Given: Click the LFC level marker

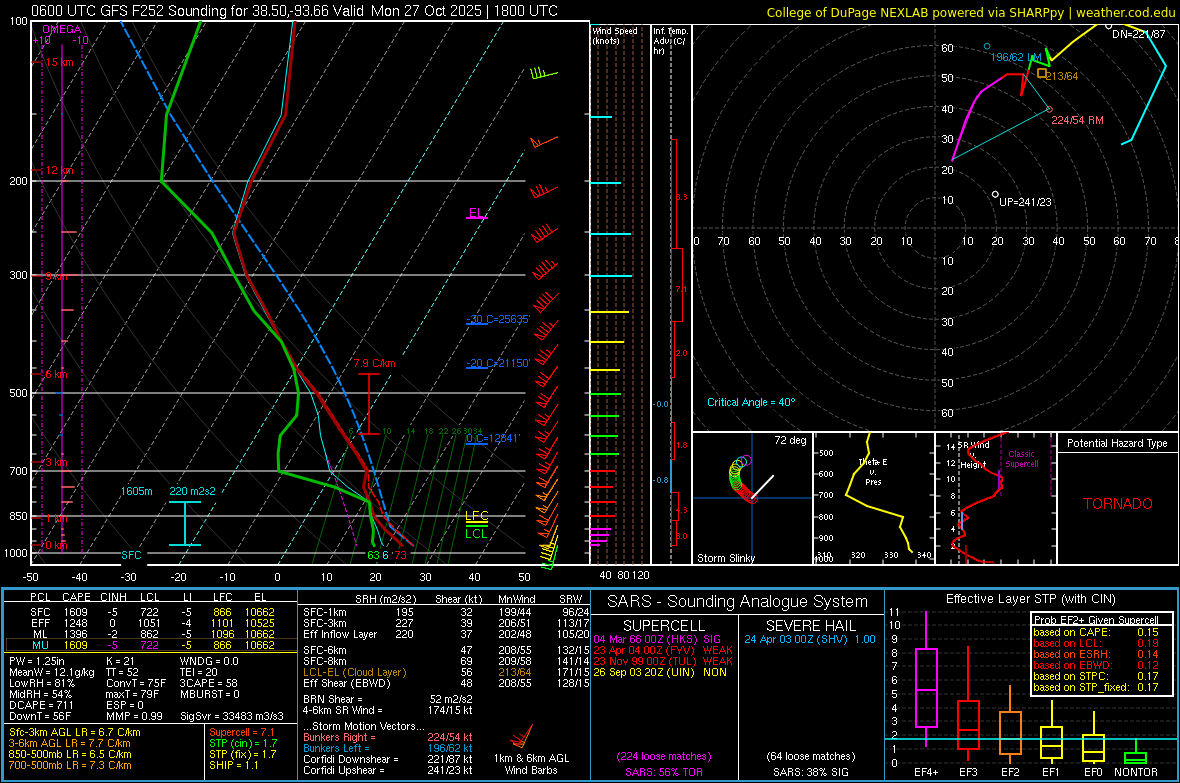Looking at the screenshot, I should click(x=476, y=517).
